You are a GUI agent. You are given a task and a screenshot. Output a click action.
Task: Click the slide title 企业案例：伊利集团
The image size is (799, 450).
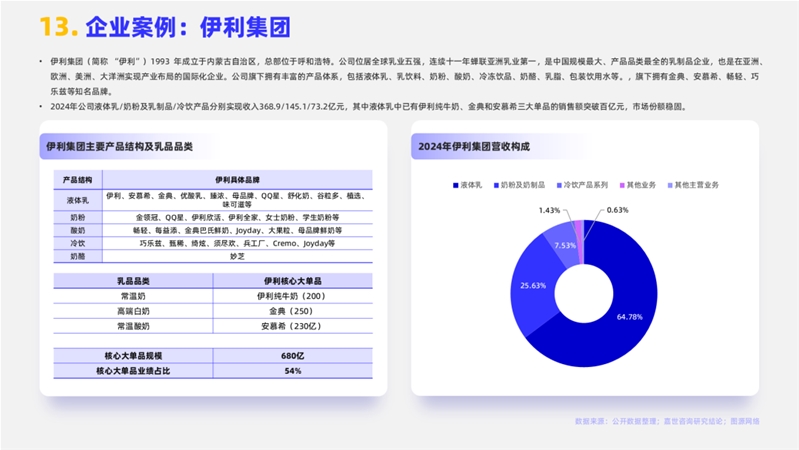point(188,27)
